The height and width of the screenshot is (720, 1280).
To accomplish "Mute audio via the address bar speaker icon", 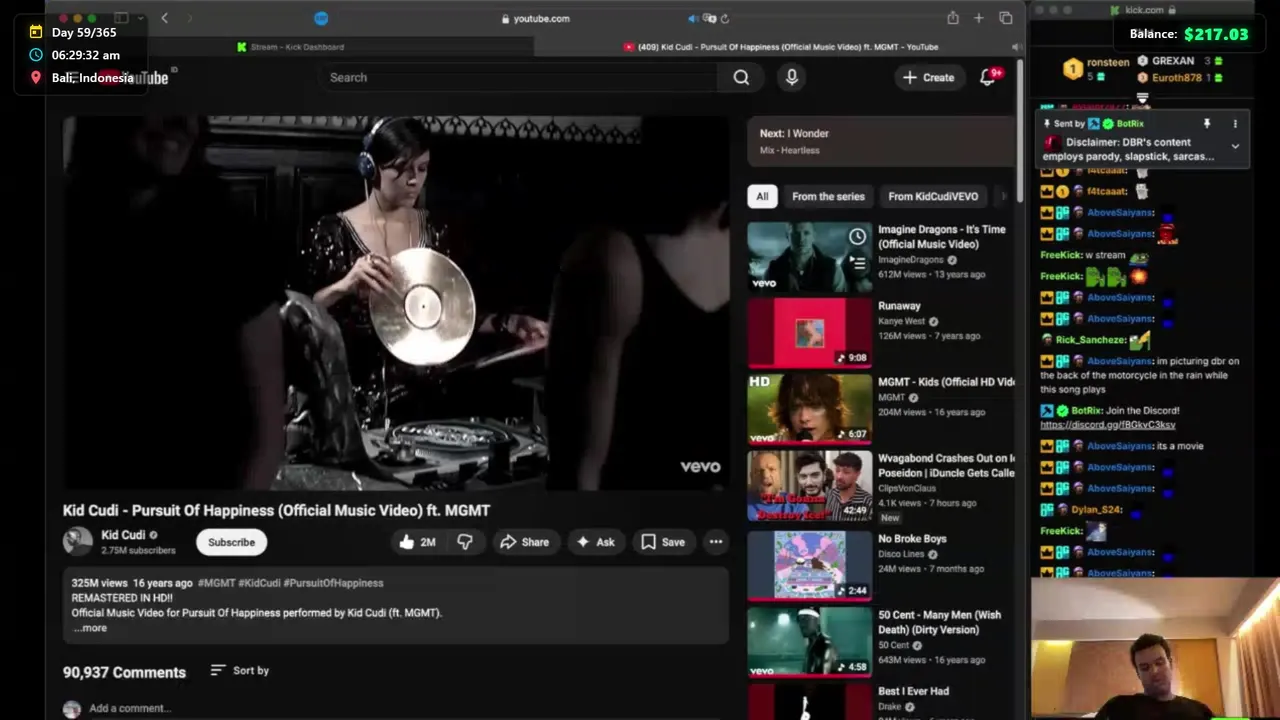I will [x=693, y=18].
